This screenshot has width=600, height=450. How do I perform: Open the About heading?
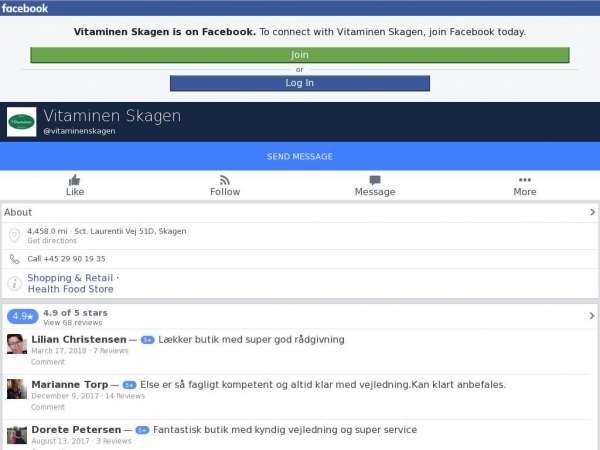click(18, 212)
